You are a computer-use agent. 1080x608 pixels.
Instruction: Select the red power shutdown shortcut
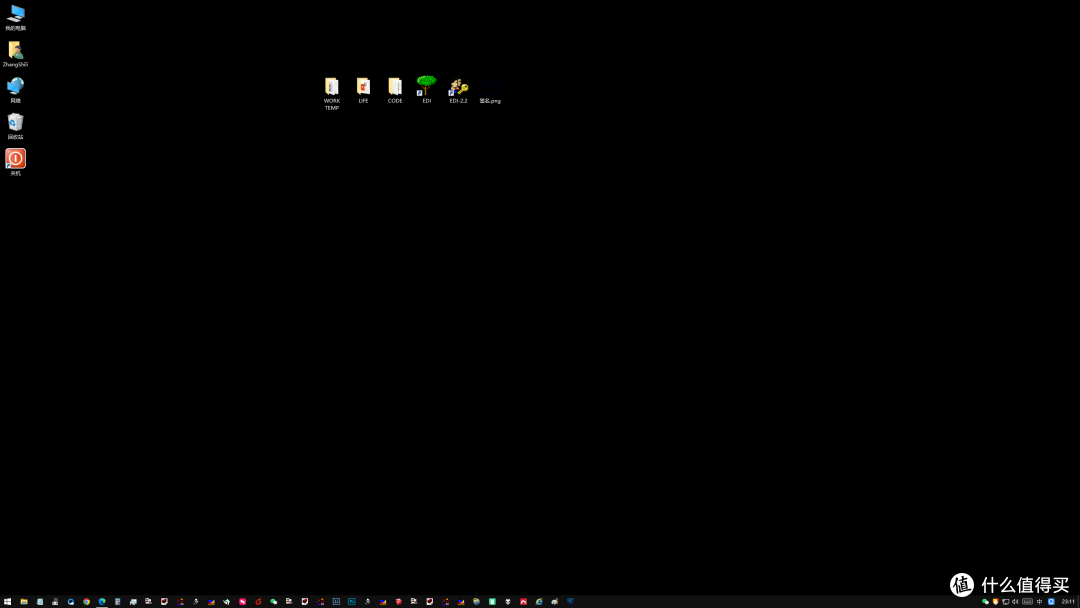pos(15,163)
